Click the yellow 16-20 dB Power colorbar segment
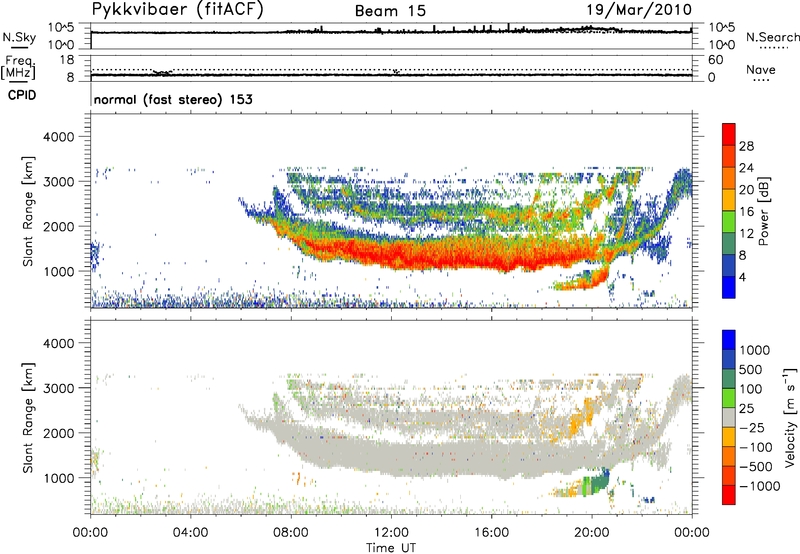The image size is (800, 554). 729,199
